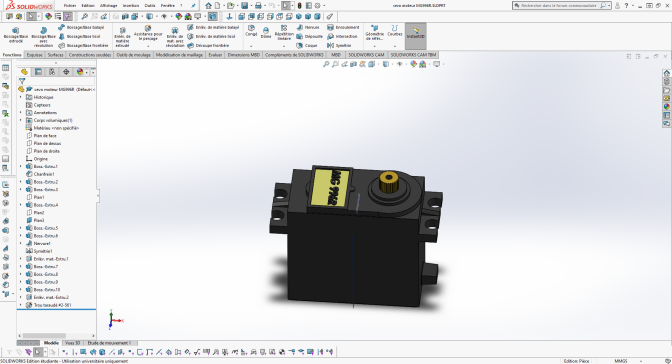Expand the Boss.-Extru.1 feature

coord(21,166)
